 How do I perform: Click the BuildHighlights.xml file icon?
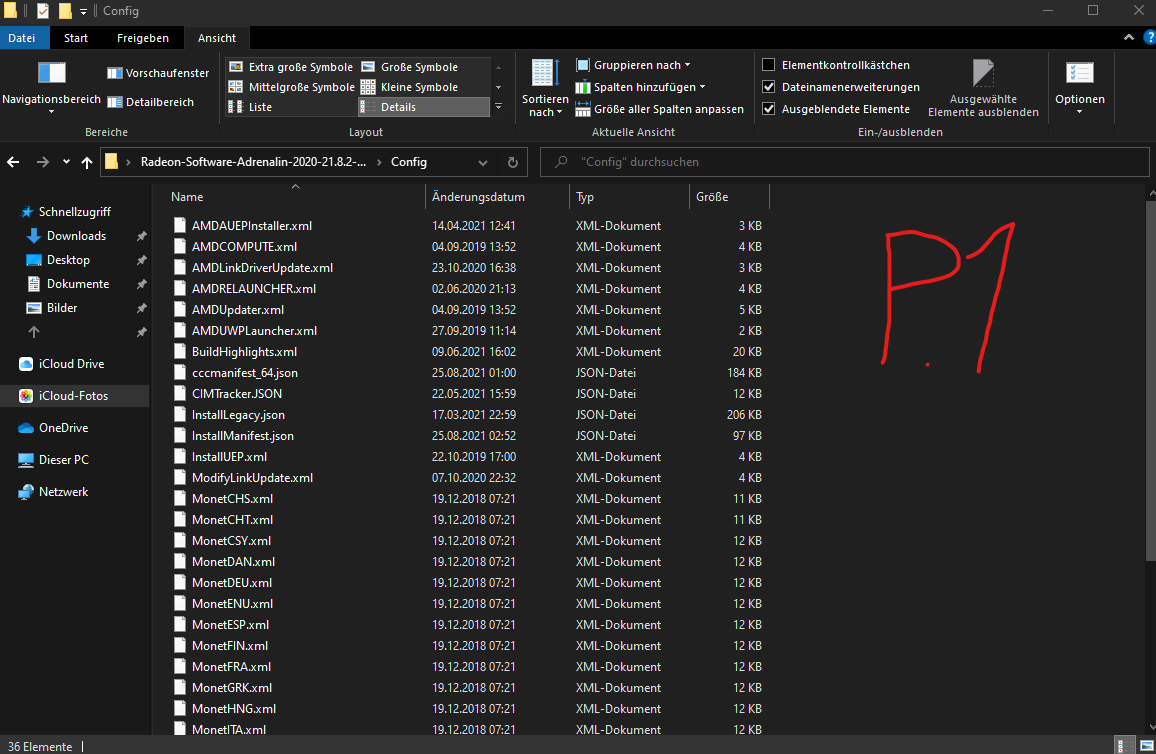click(179, 352)
